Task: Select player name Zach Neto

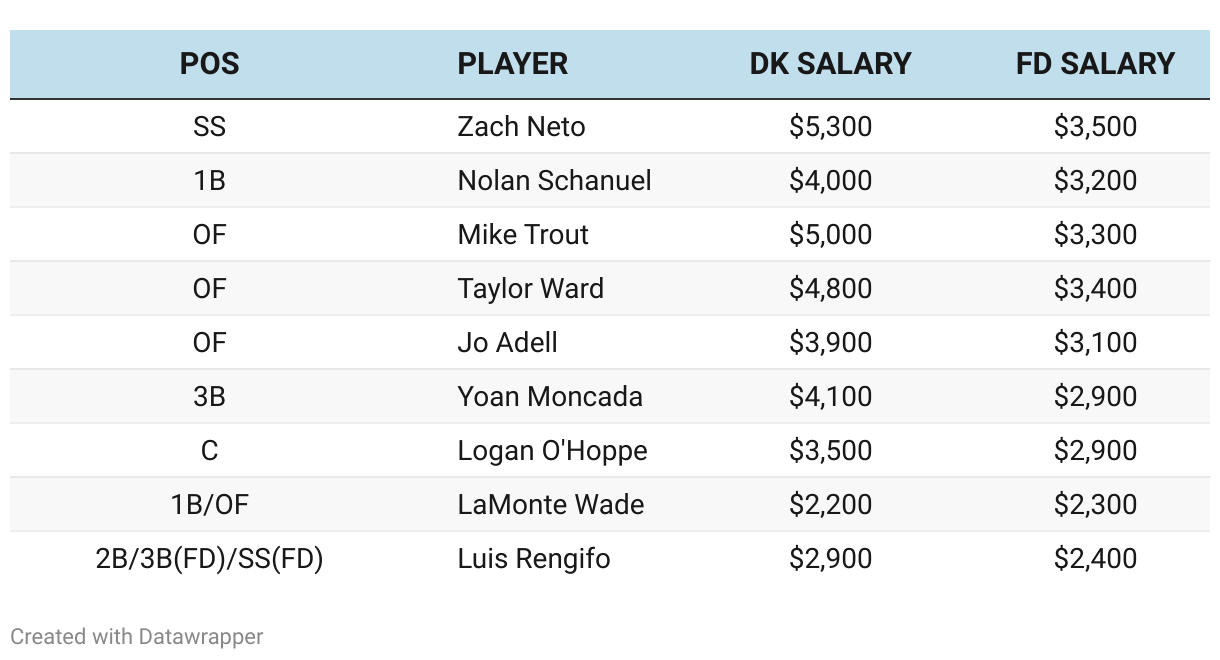Action: [521, 127]
